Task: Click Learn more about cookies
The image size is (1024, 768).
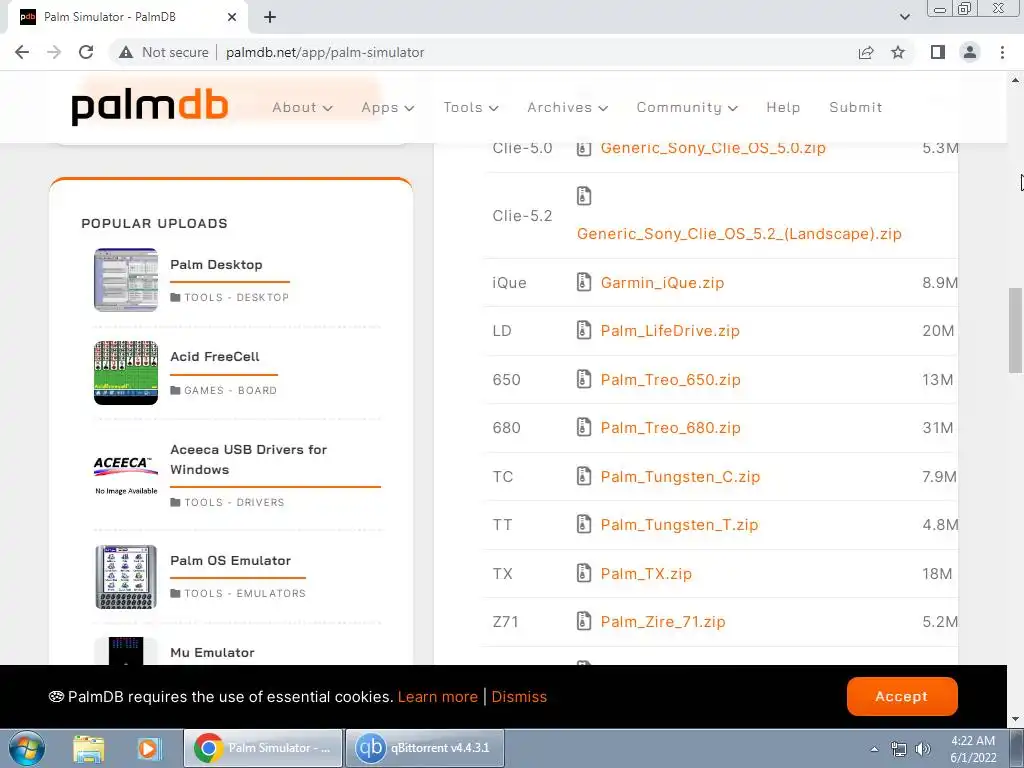Action: [x=438, y=697]
